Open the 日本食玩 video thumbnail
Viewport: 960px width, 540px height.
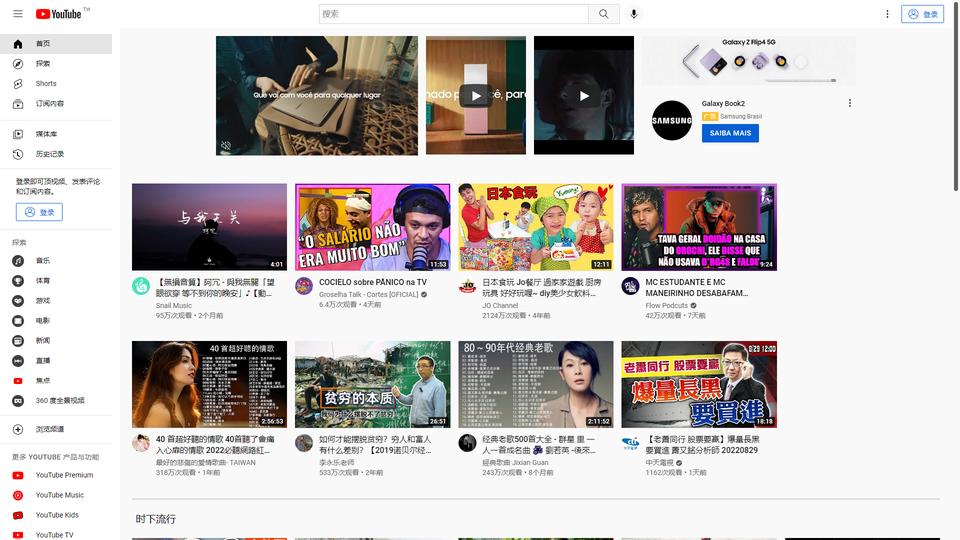pyautogui.click(x=536, y=227)
